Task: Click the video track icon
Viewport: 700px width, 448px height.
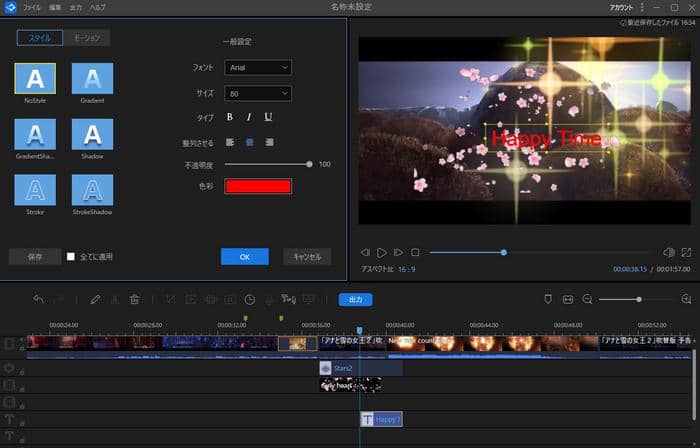Action: pyautogui.click(x=9, y=343)
